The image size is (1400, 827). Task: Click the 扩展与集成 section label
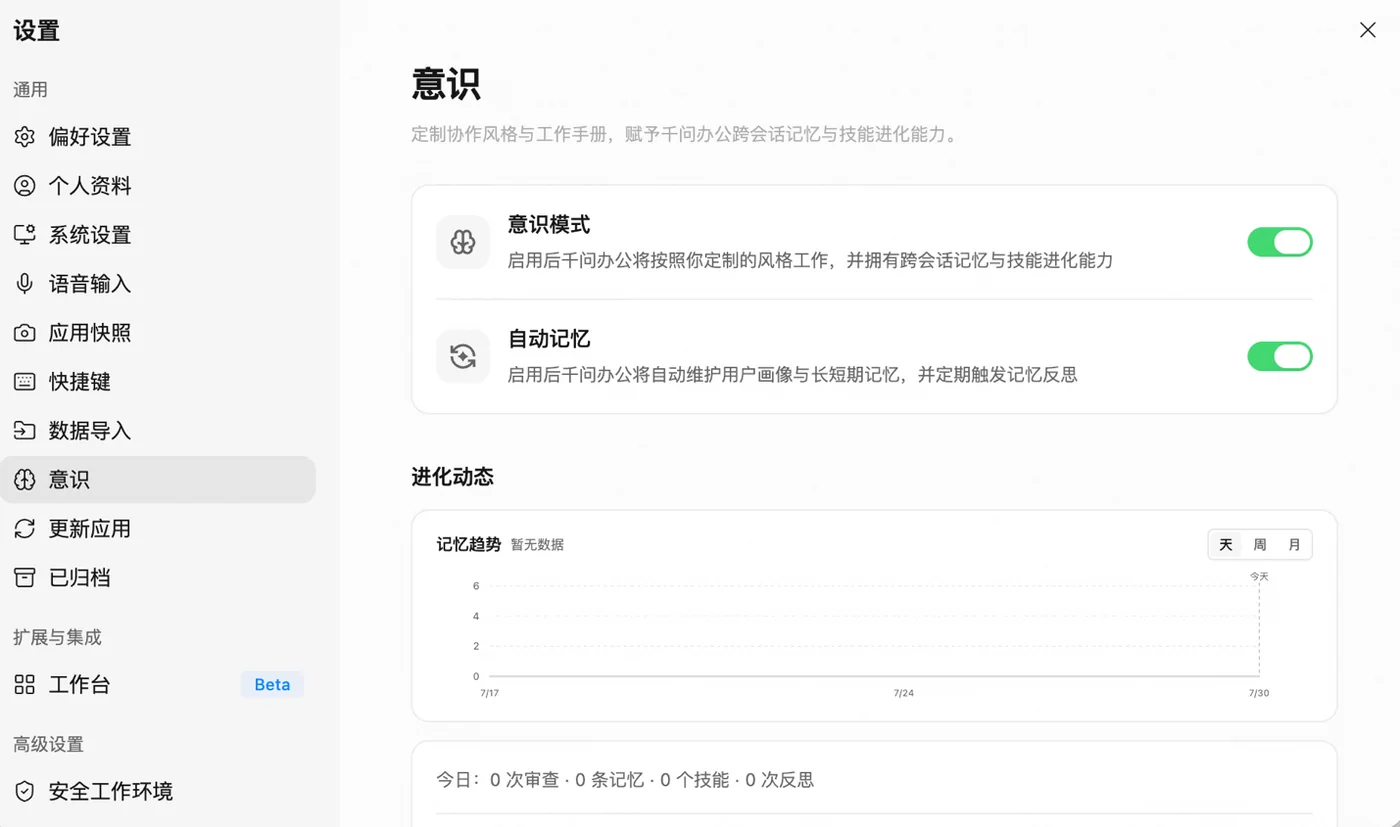(x=57, y=637)
